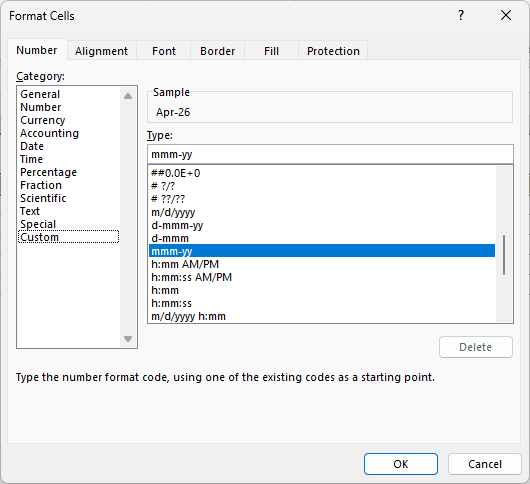This screenshot has width=530, height=484.
Task: Pick the h:mm format code
Action: point(322,290)
